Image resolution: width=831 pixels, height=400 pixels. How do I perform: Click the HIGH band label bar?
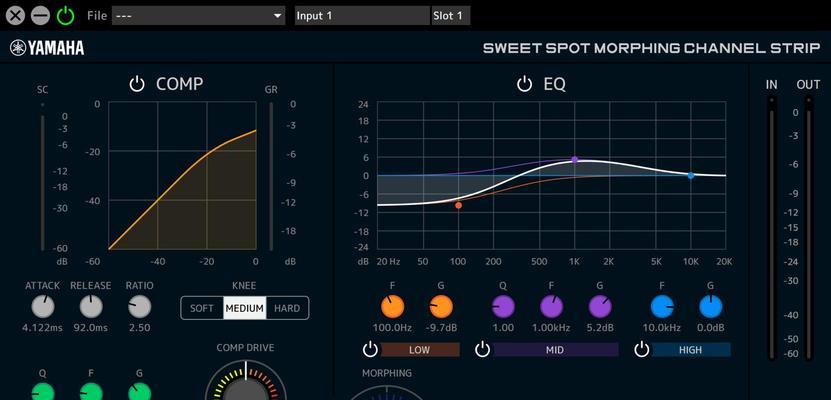point(691,350)
